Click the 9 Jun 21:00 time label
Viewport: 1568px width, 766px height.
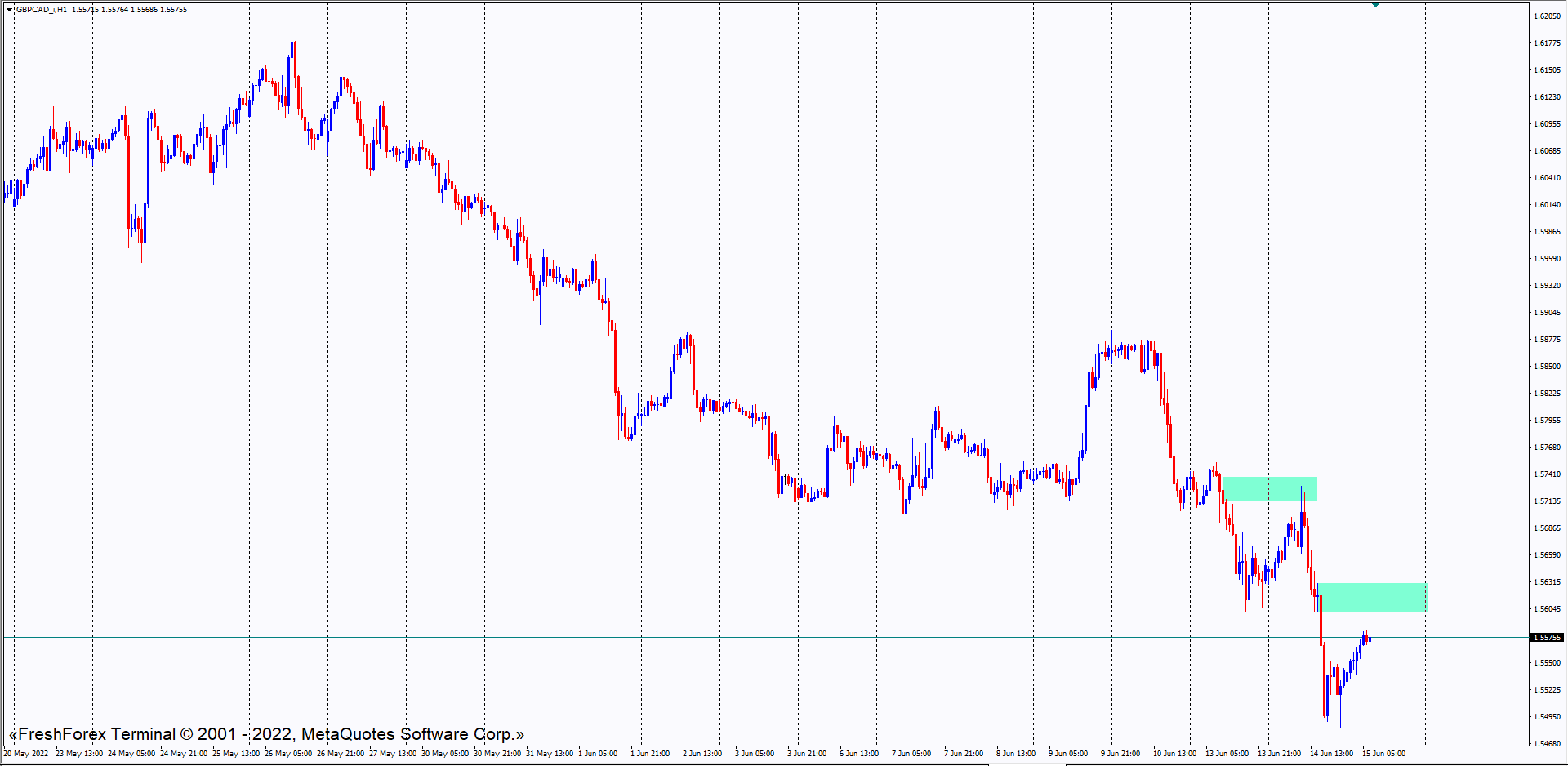(x=1120, y=754)
